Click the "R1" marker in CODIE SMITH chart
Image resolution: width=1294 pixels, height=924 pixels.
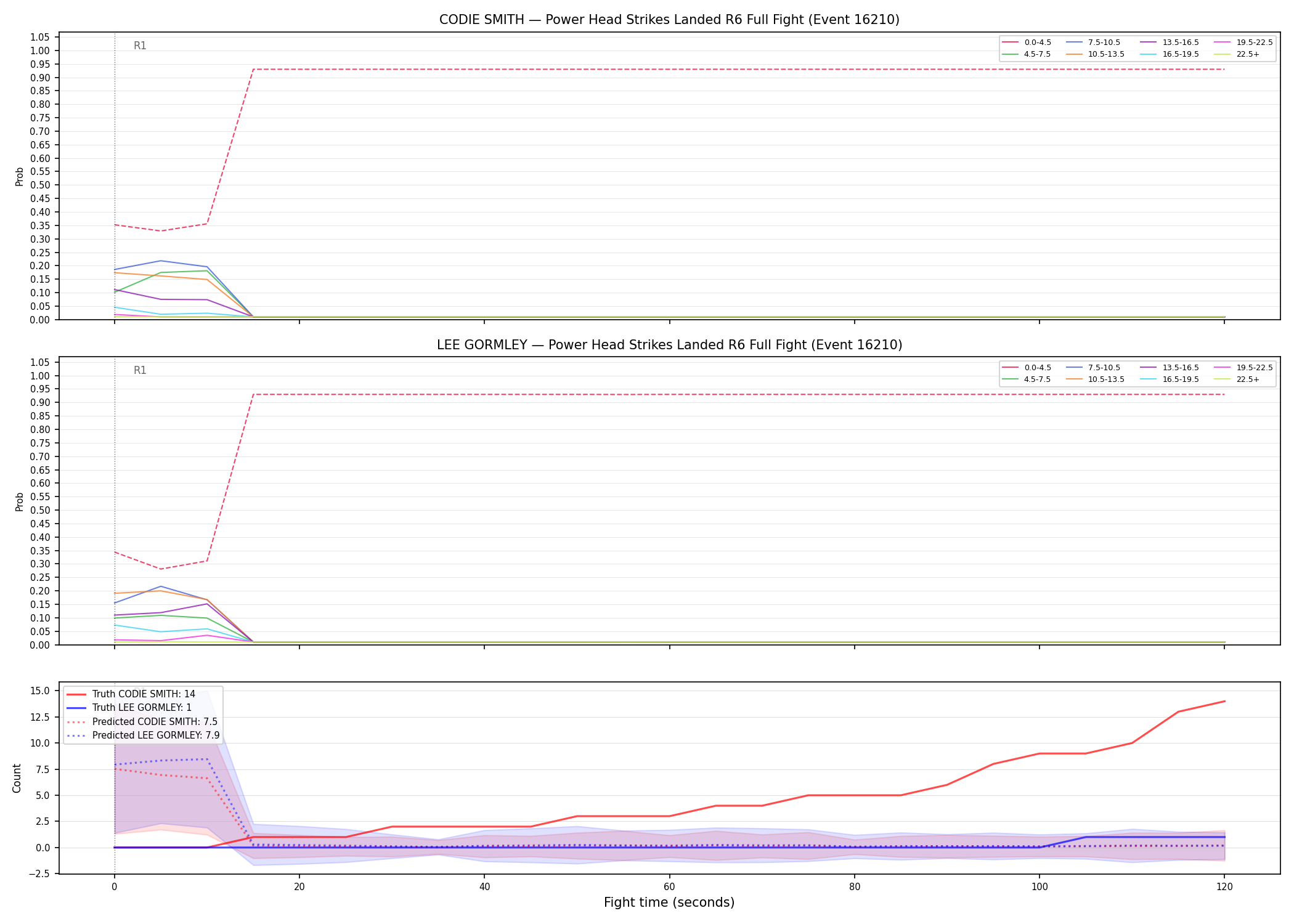140,46
